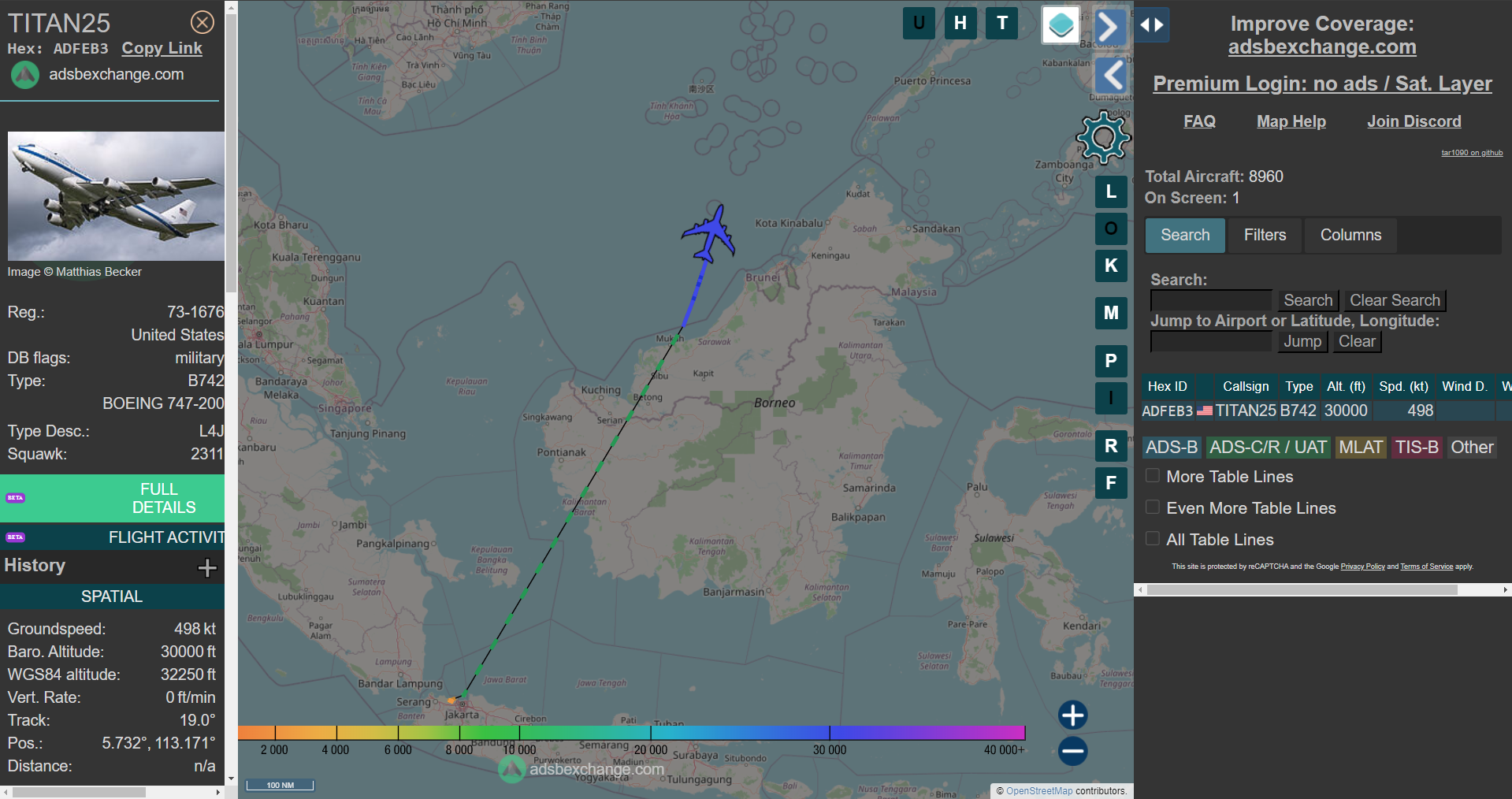Open the Columns tab

tap(1350, 235)
